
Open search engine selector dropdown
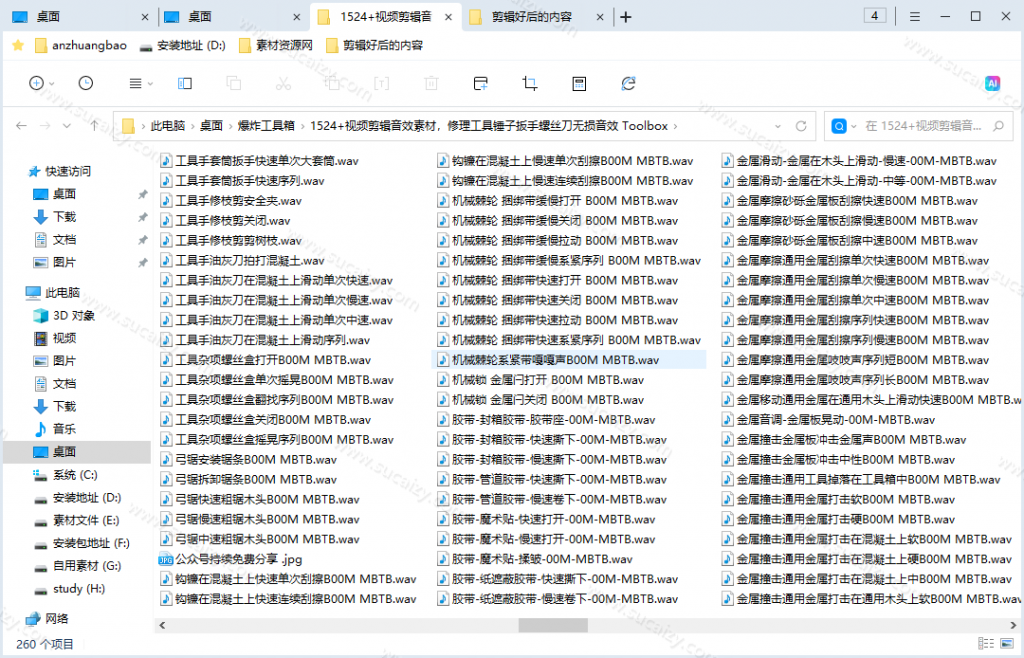click(854, 127)
